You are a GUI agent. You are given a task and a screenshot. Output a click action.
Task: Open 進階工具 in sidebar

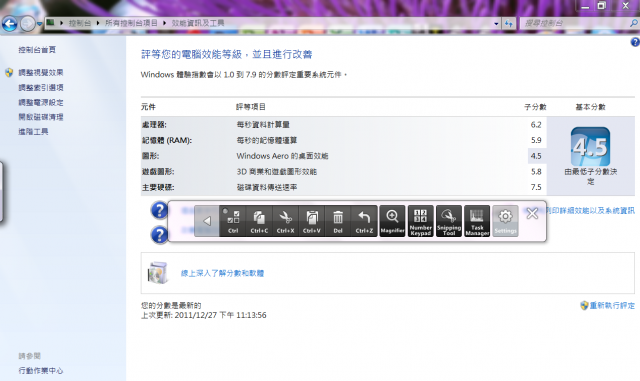[33, 131]
